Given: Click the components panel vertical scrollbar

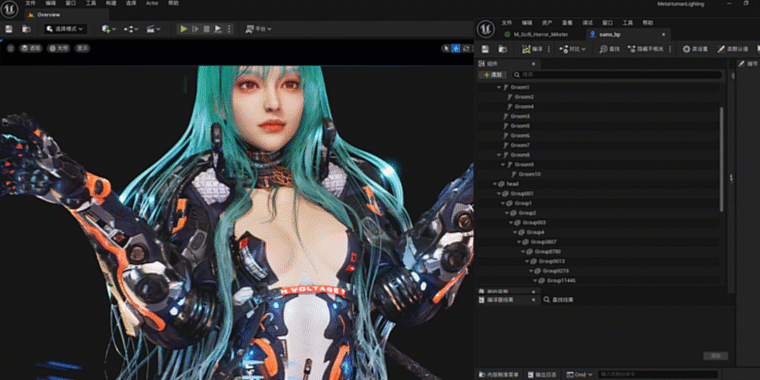Looking at the screenshot, I should [722, 160].
